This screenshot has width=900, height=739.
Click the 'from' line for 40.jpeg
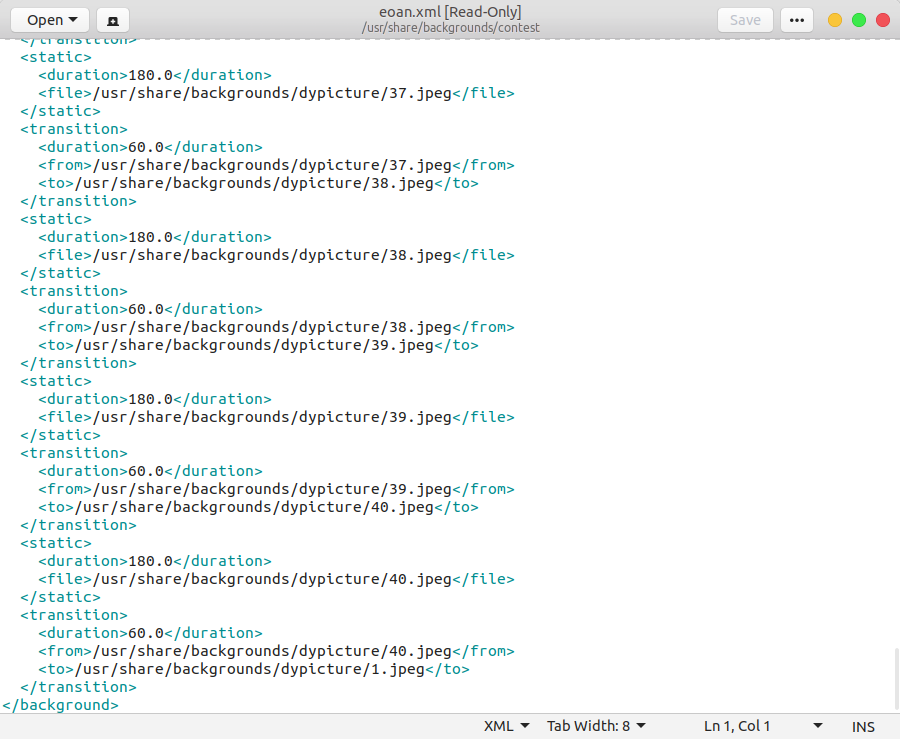[x=276, y=651]
